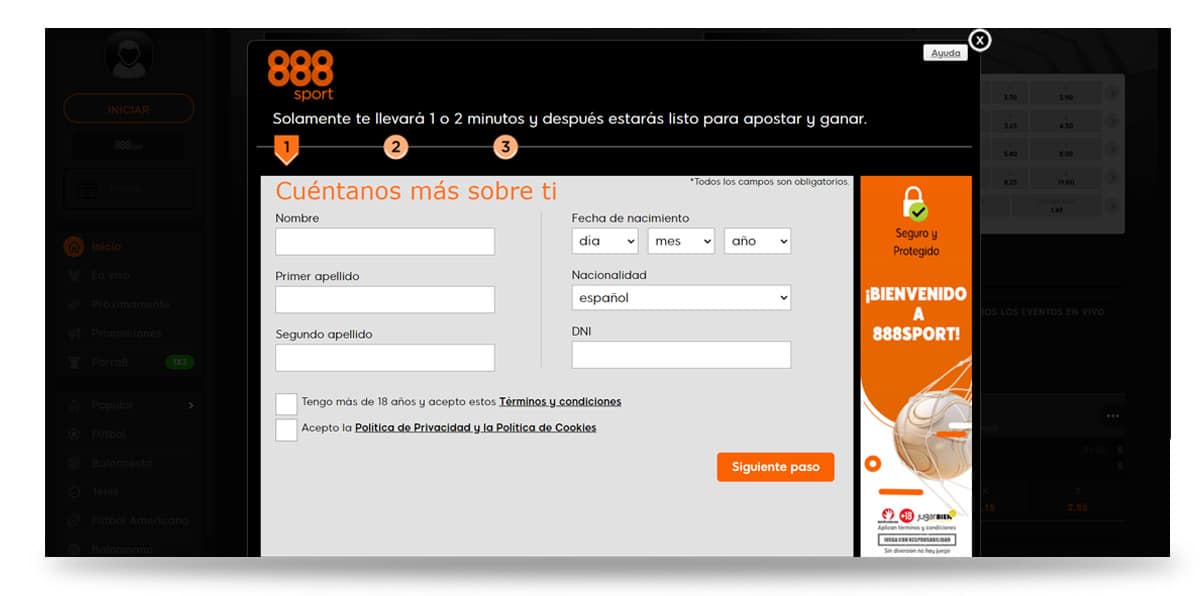Open the dia birth date dropdown

606,241
